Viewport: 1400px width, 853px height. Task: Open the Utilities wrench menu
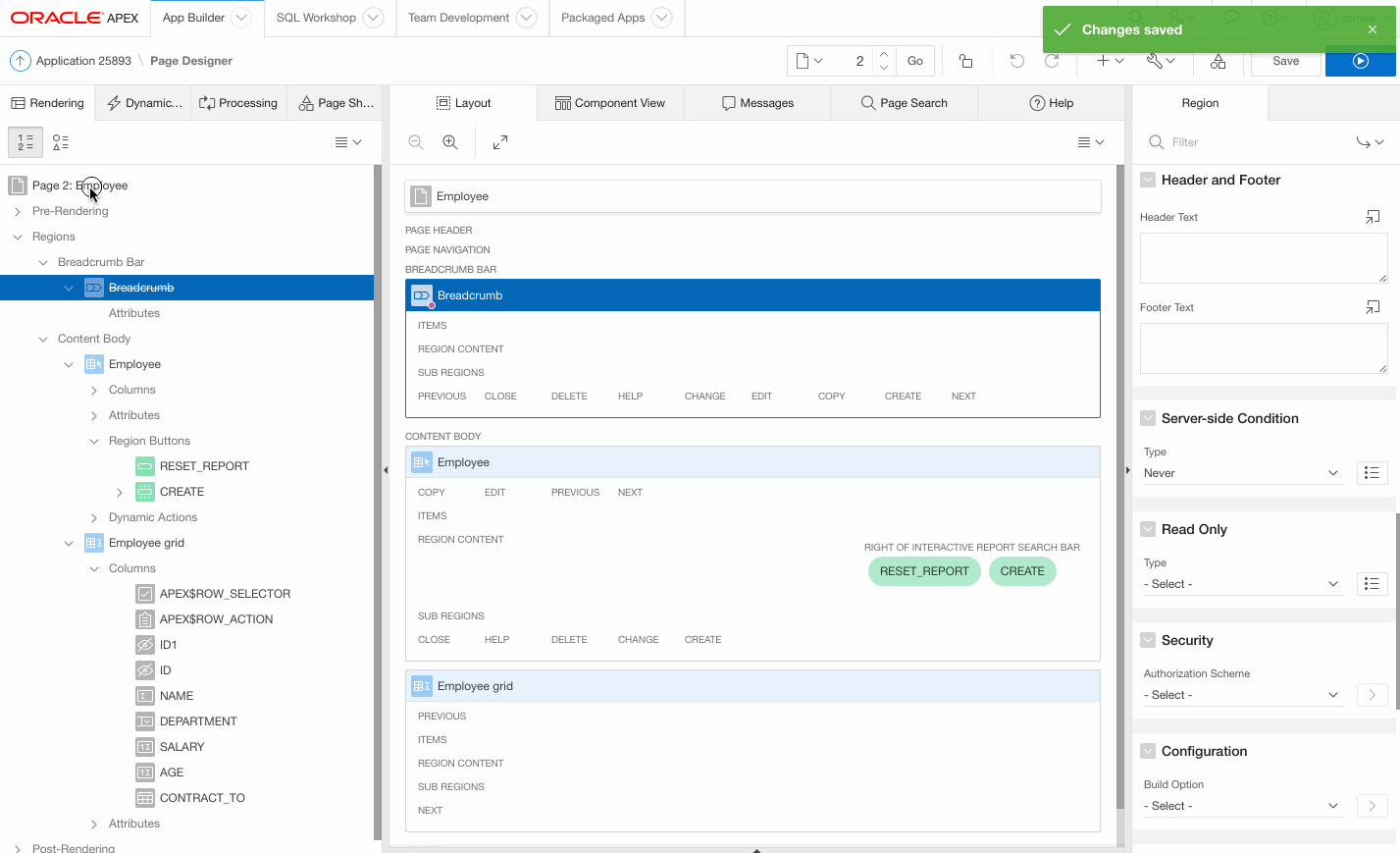[x=1161, y=61]
